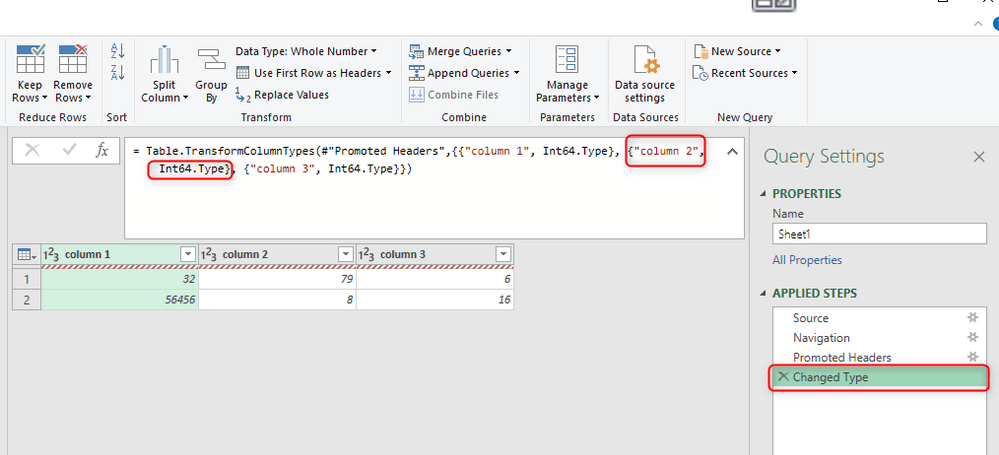Viewport: 999px width, 455px height.
Task: Change data type icon of column 2
Action: tap(209, 254)
